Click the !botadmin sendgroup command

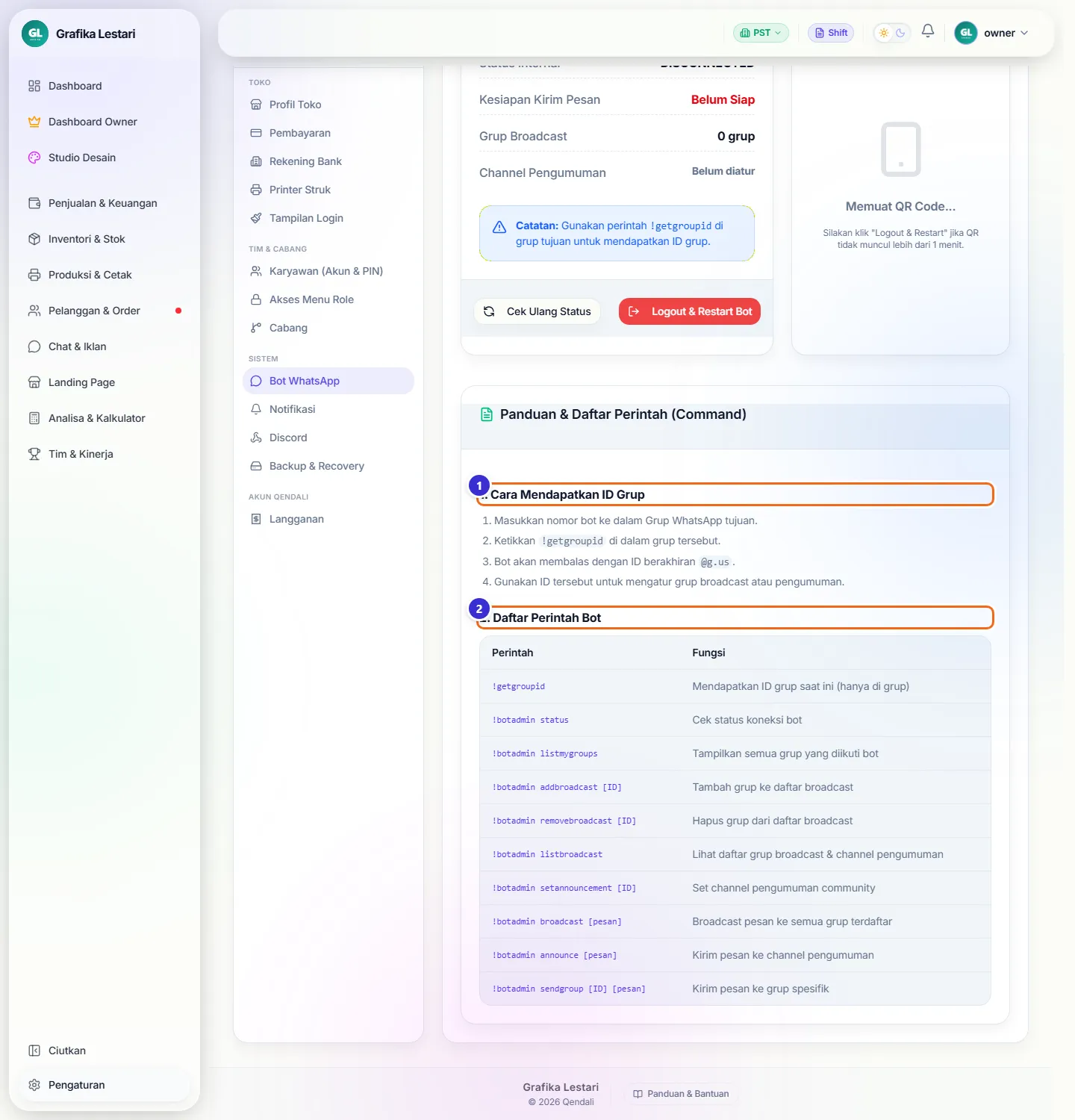(x=569, y=989)
